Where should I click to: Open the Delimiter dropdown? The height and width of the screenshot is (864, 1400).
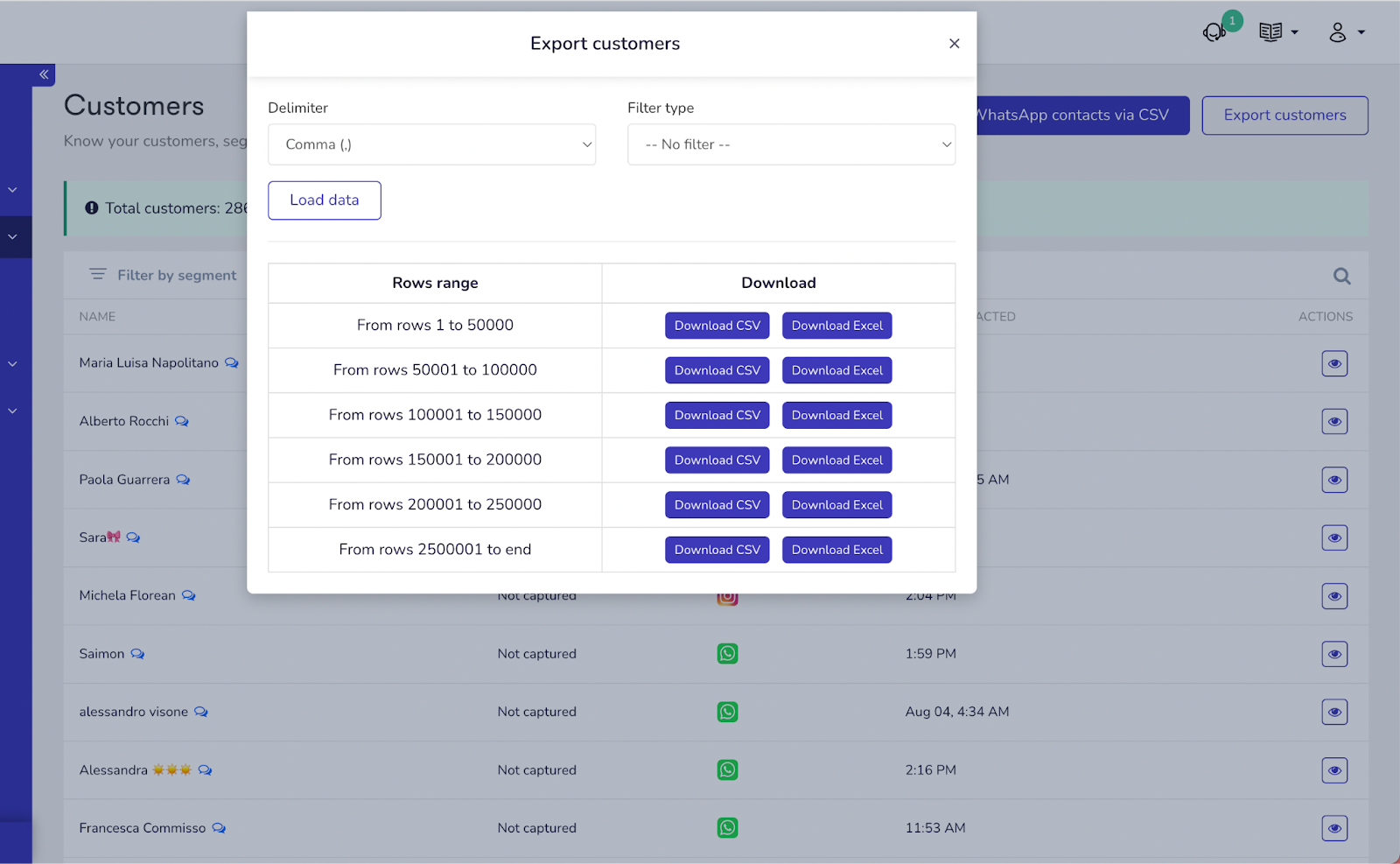(431, 144)
